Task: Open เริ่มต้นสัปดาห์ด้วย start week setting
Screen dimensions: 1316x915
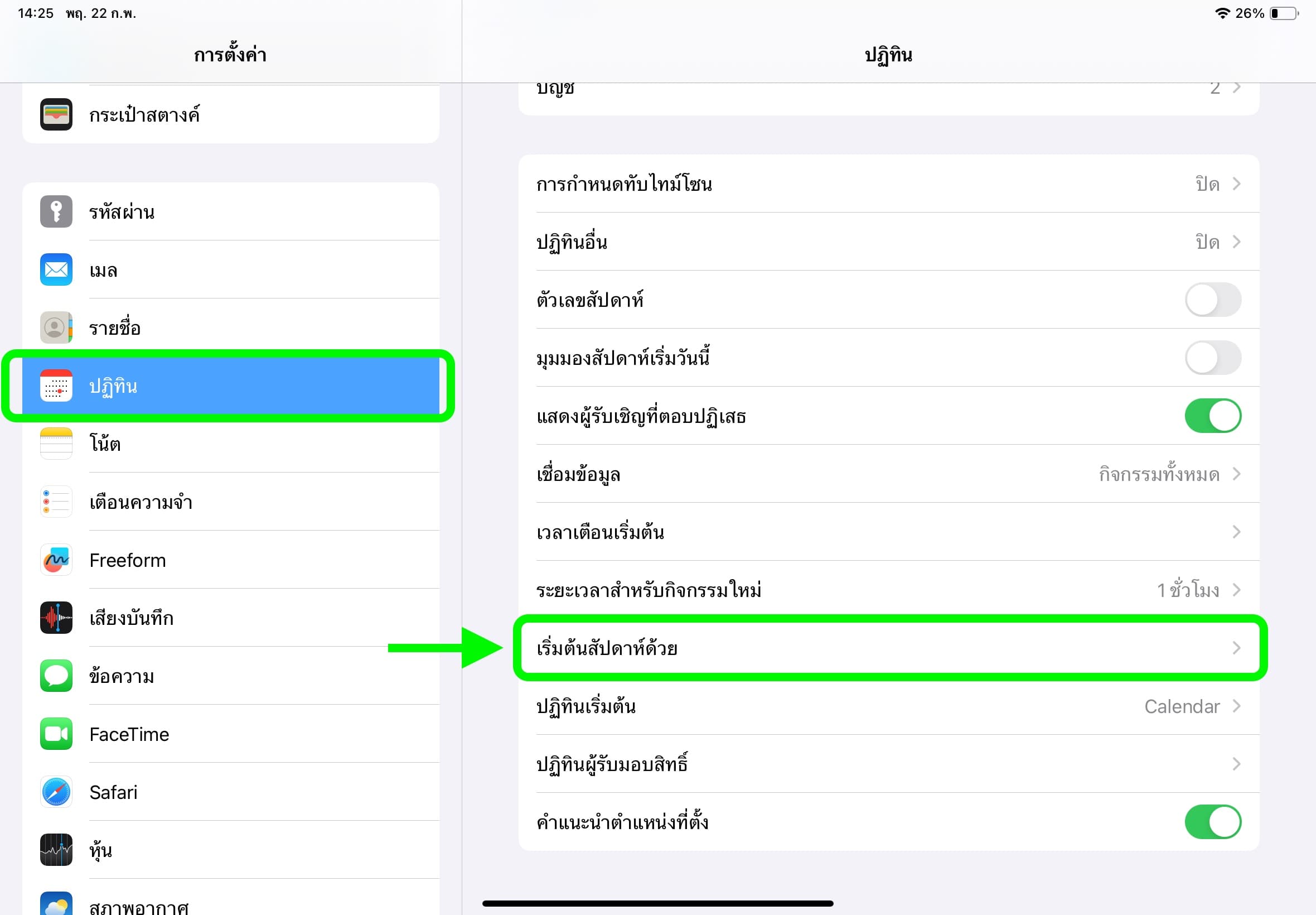Action: (888, 648)
